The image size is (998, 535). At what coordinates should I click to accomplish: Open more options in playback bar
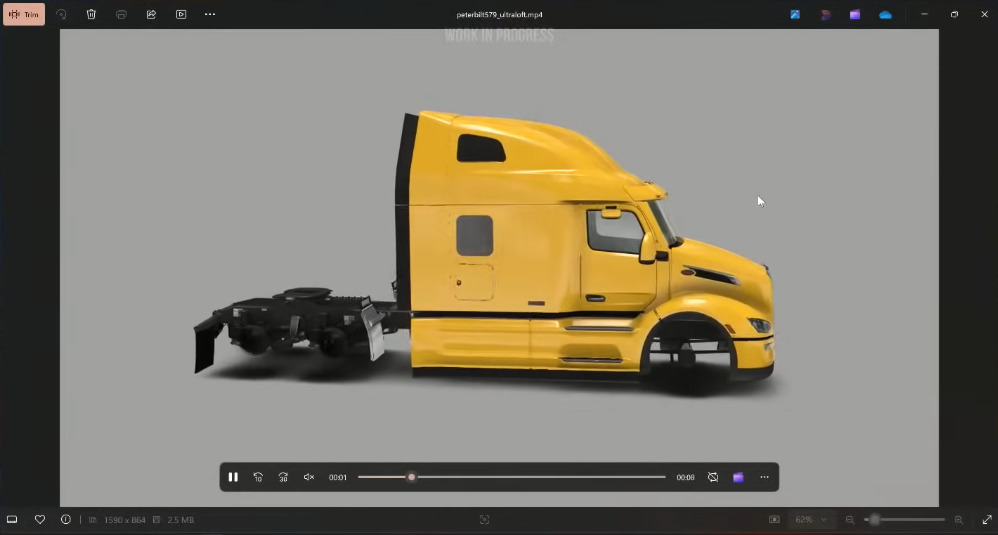(764, 477)
